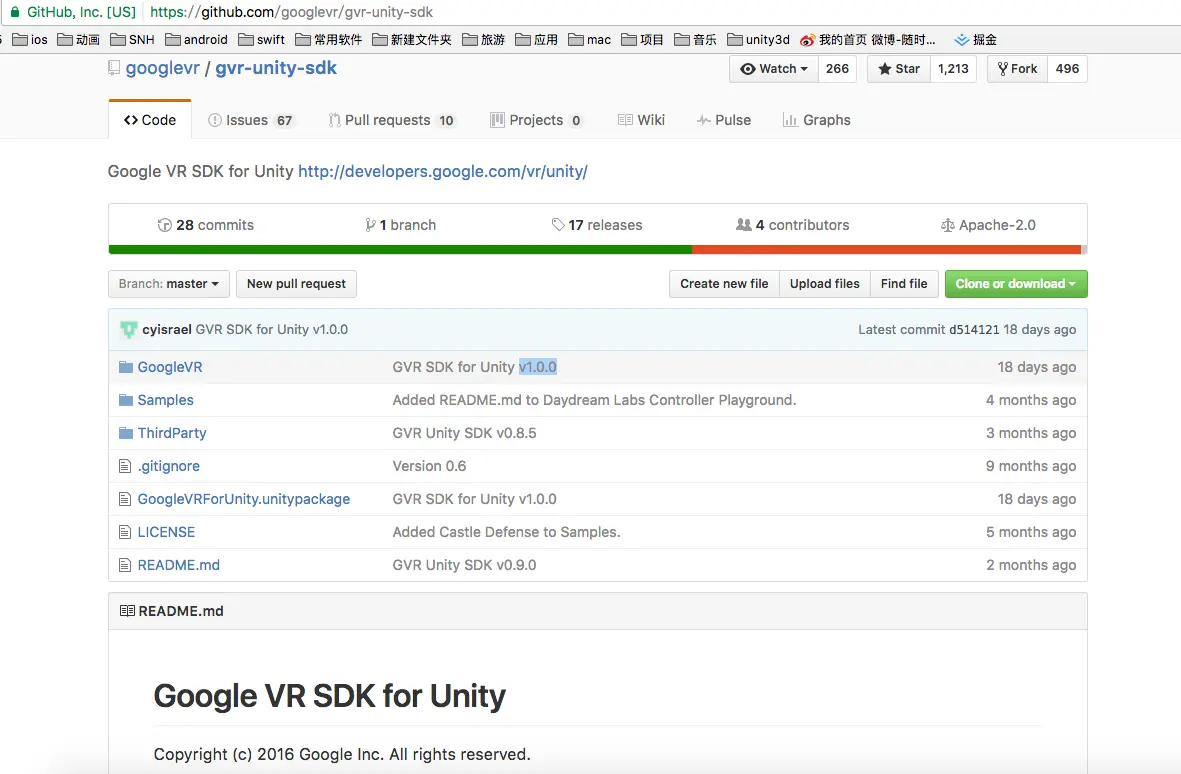Open the 28 commits link

pyautogui.click(x=206, y=225)
